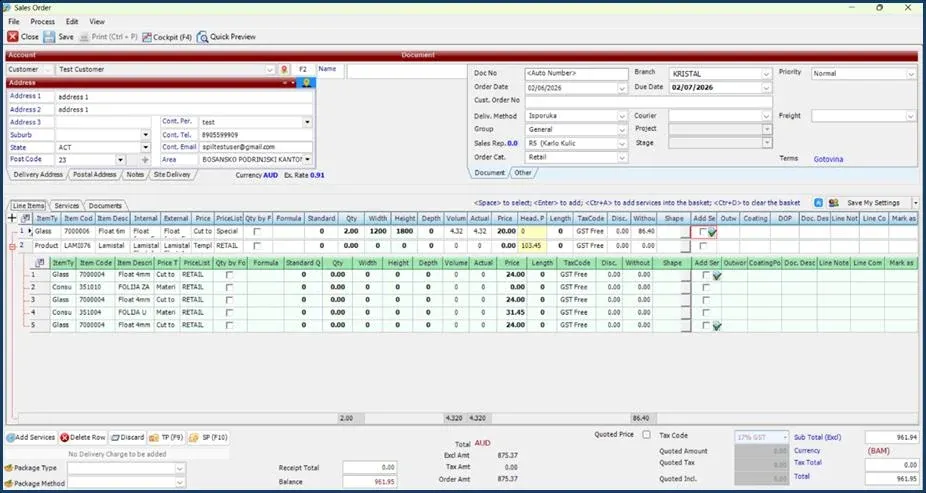The width and height of the screenshot is (926, 493).
Task: Switch to the Postal Address tab
Action: pyautogui.click(x=94, y=175)
